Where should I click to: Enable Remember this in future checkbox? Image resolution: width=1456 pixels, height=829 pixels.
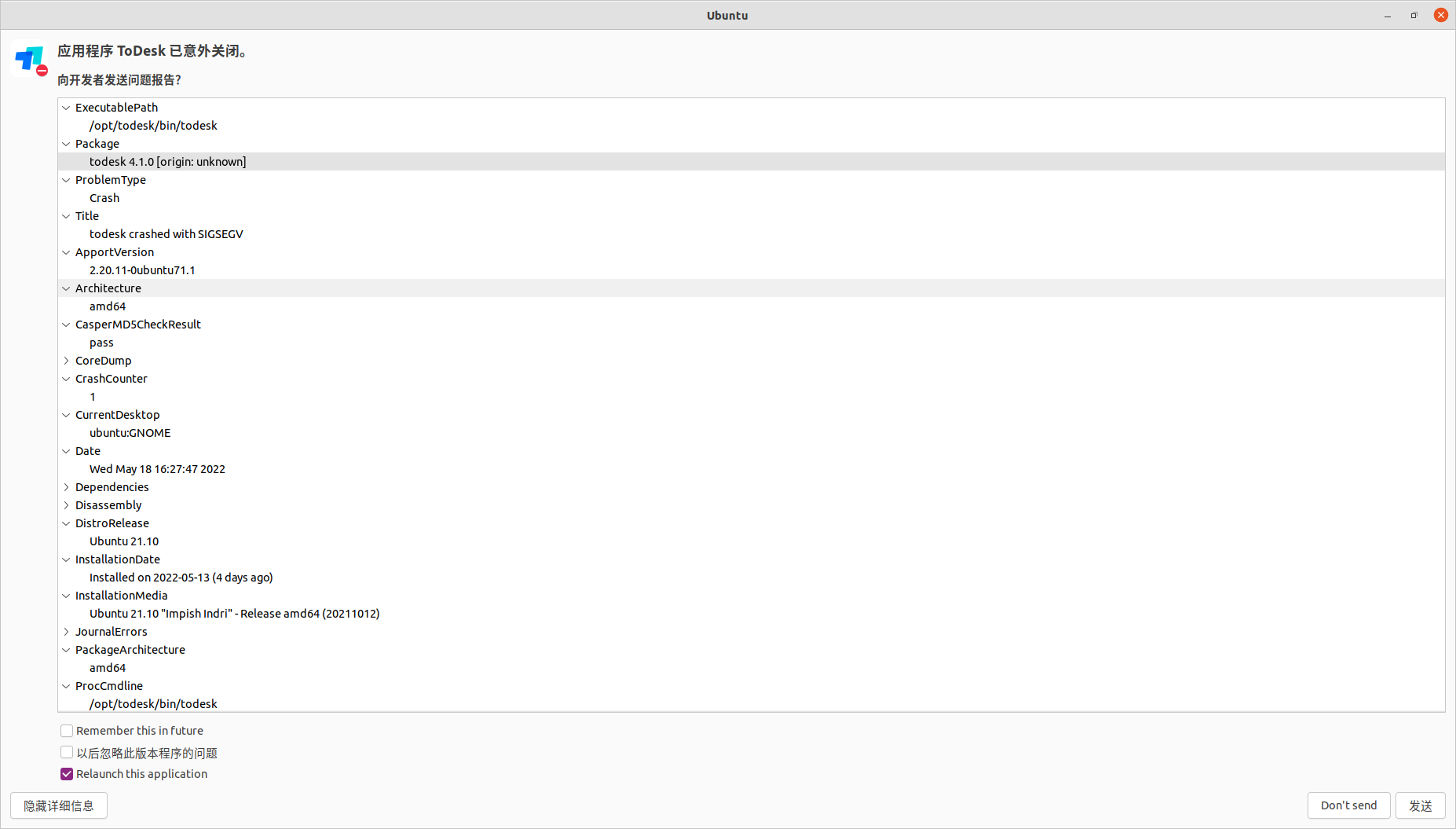(x=67, y=731)
